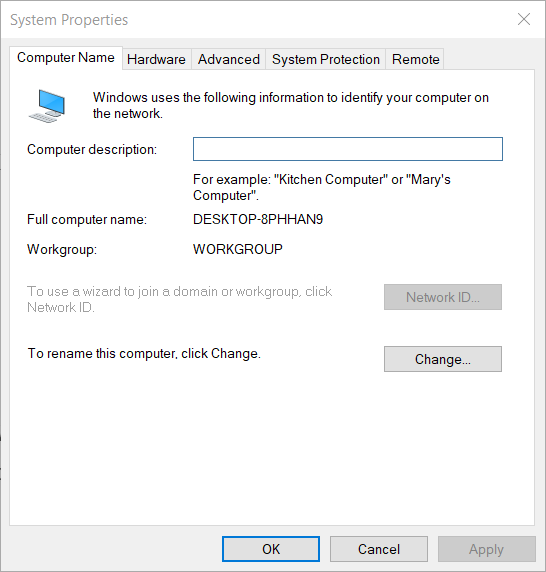The width and height of the screenshot is (546, 572).
Task: Open the Advanced tab
Action: coord(229,59)
